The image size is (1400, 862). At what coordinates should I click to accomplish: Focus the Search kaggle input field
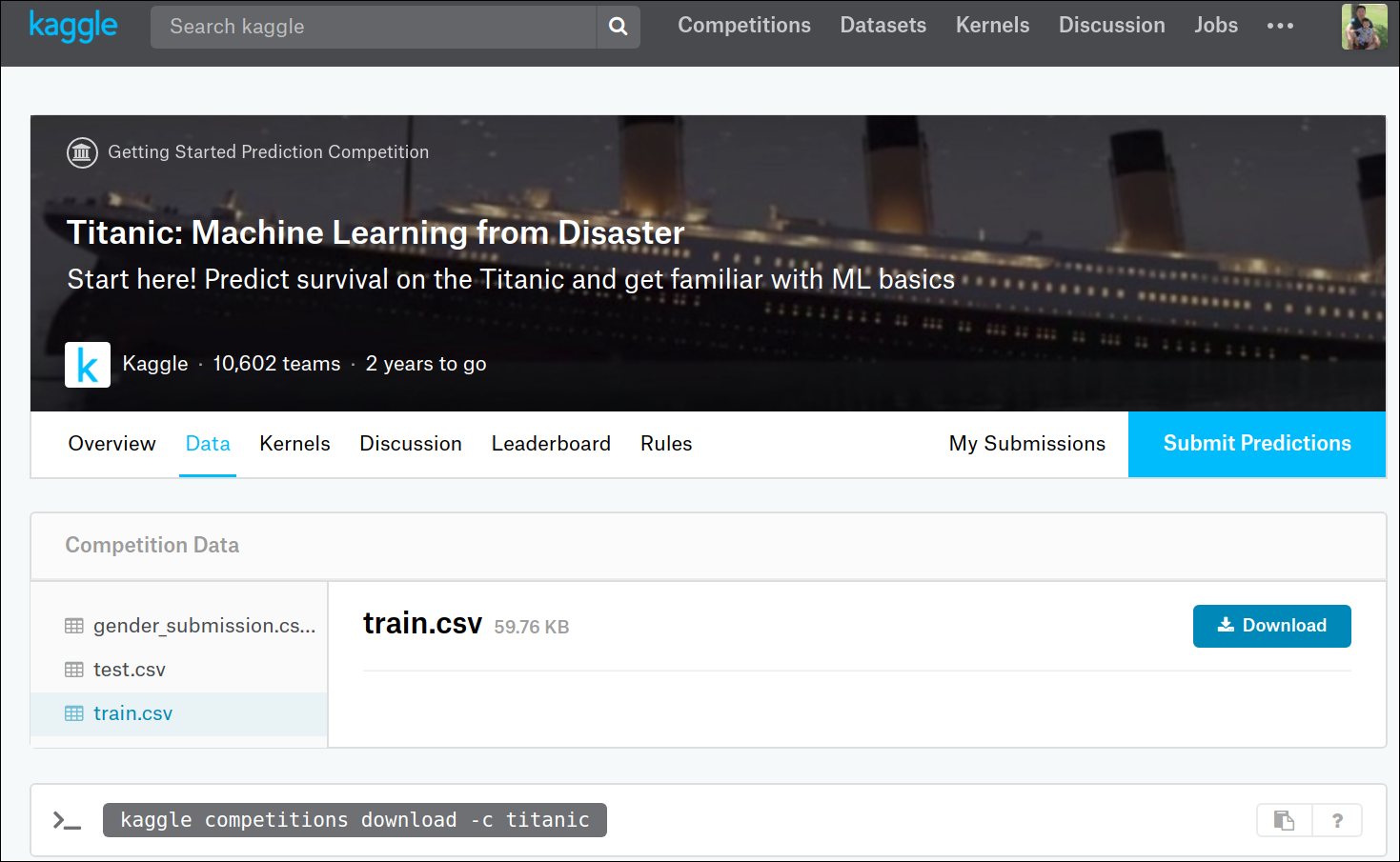[x=374, y=27]
